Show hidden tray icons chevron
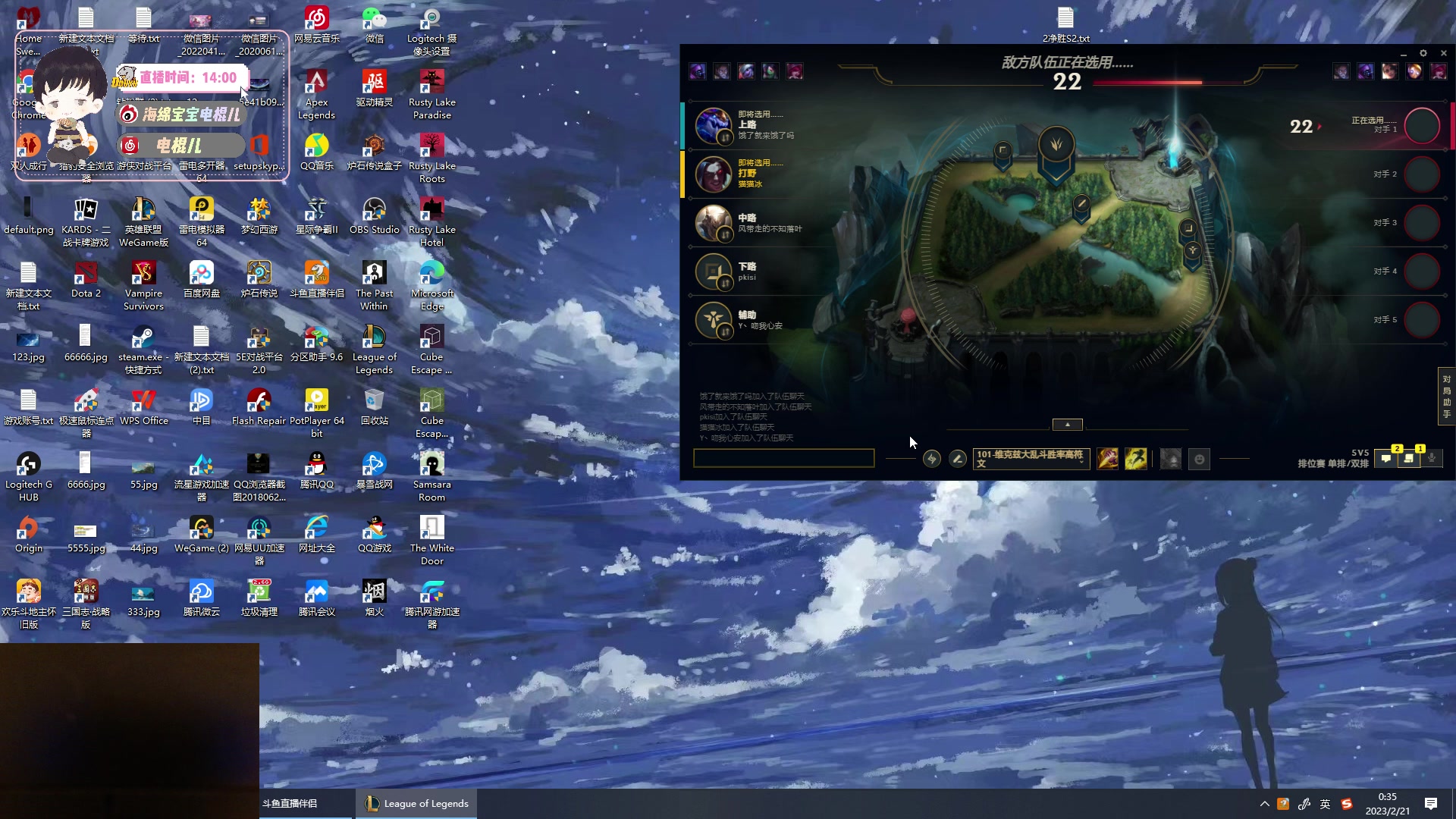This screenshot has height=819, width=1456. click(x=1264, y=804)
